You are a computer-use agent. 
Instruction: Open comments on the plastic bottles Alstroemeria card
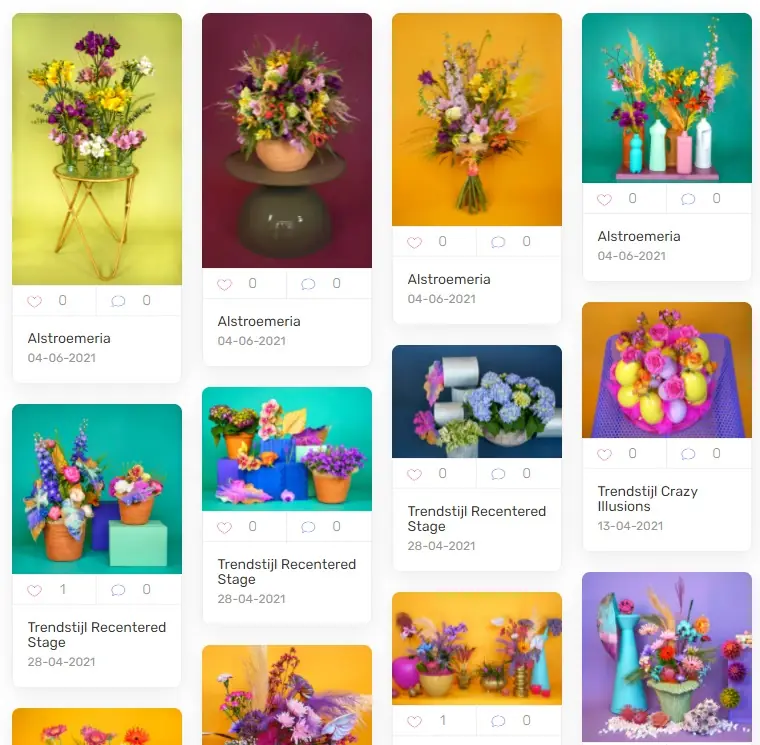point(688,199)
